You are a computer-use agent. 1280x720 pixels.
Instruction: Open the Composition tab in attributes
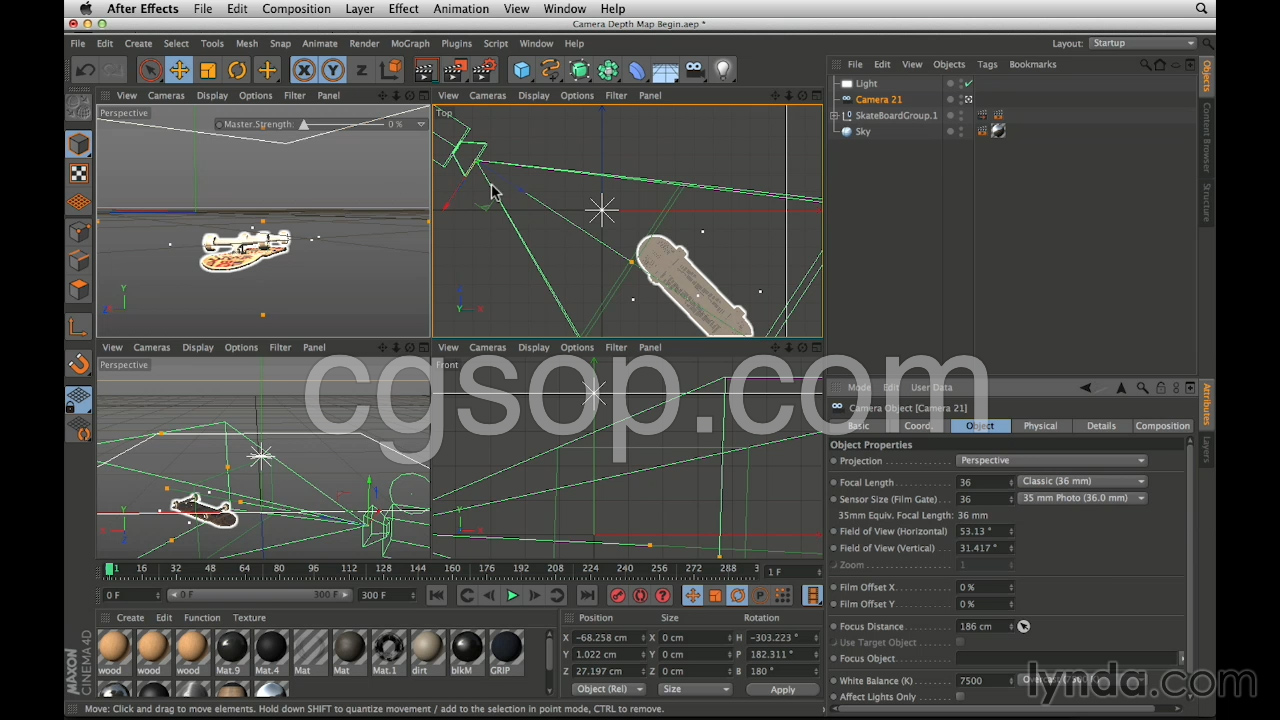tap(1162, 426)
